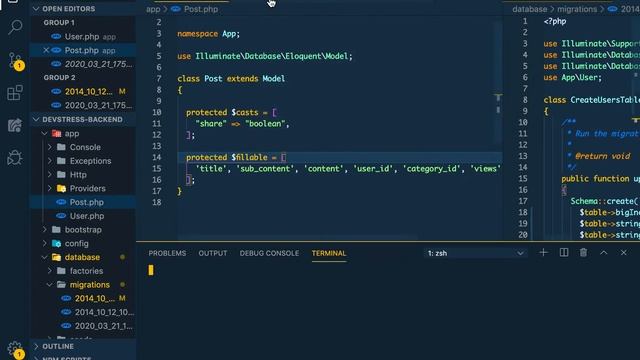Screen dimensions: 640x360
Task: Expand the OUTLINE section
Action: click(83, 346)
